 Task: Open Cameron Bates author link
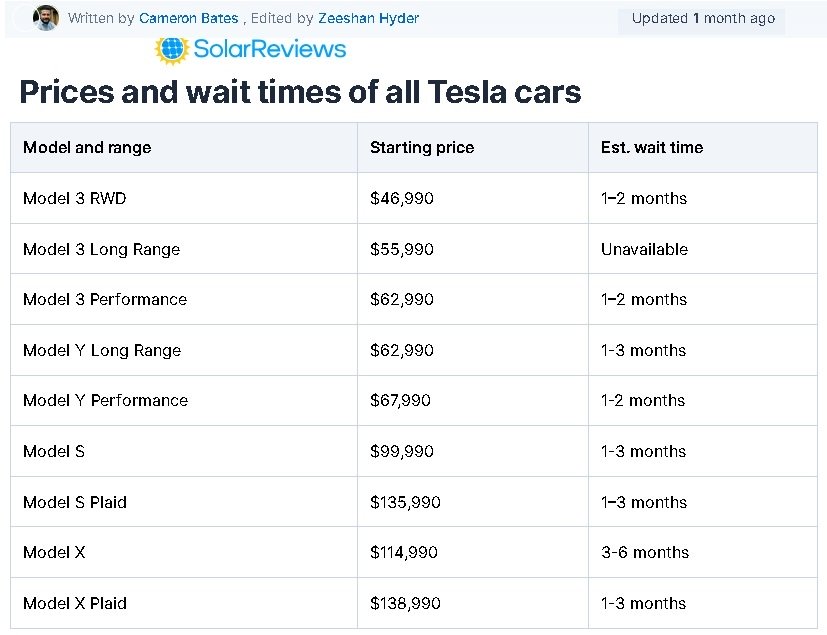[188, 18]
